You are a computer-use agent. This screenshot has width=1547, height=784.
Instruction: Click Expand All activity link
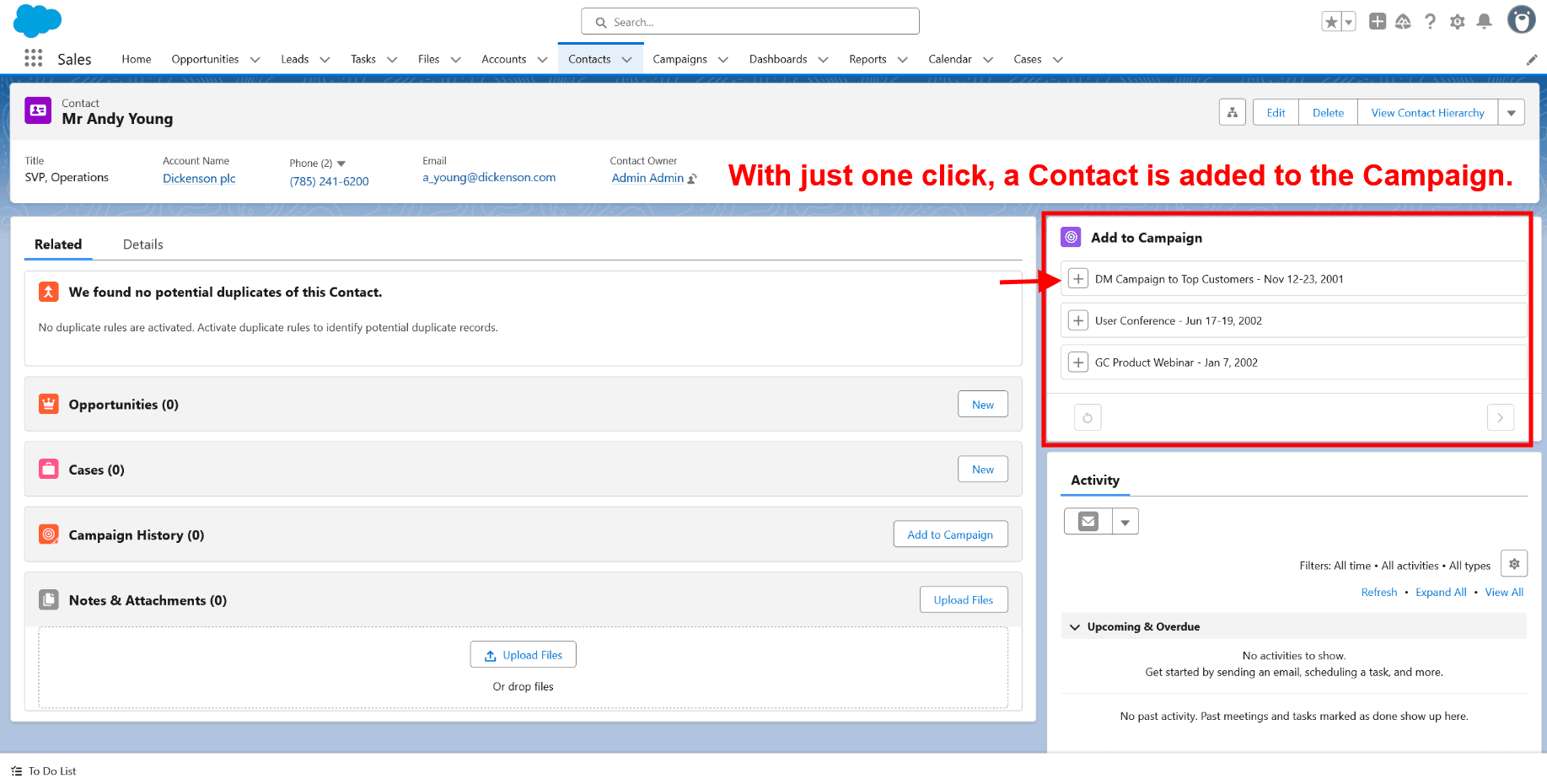(x=1441, y=593)
